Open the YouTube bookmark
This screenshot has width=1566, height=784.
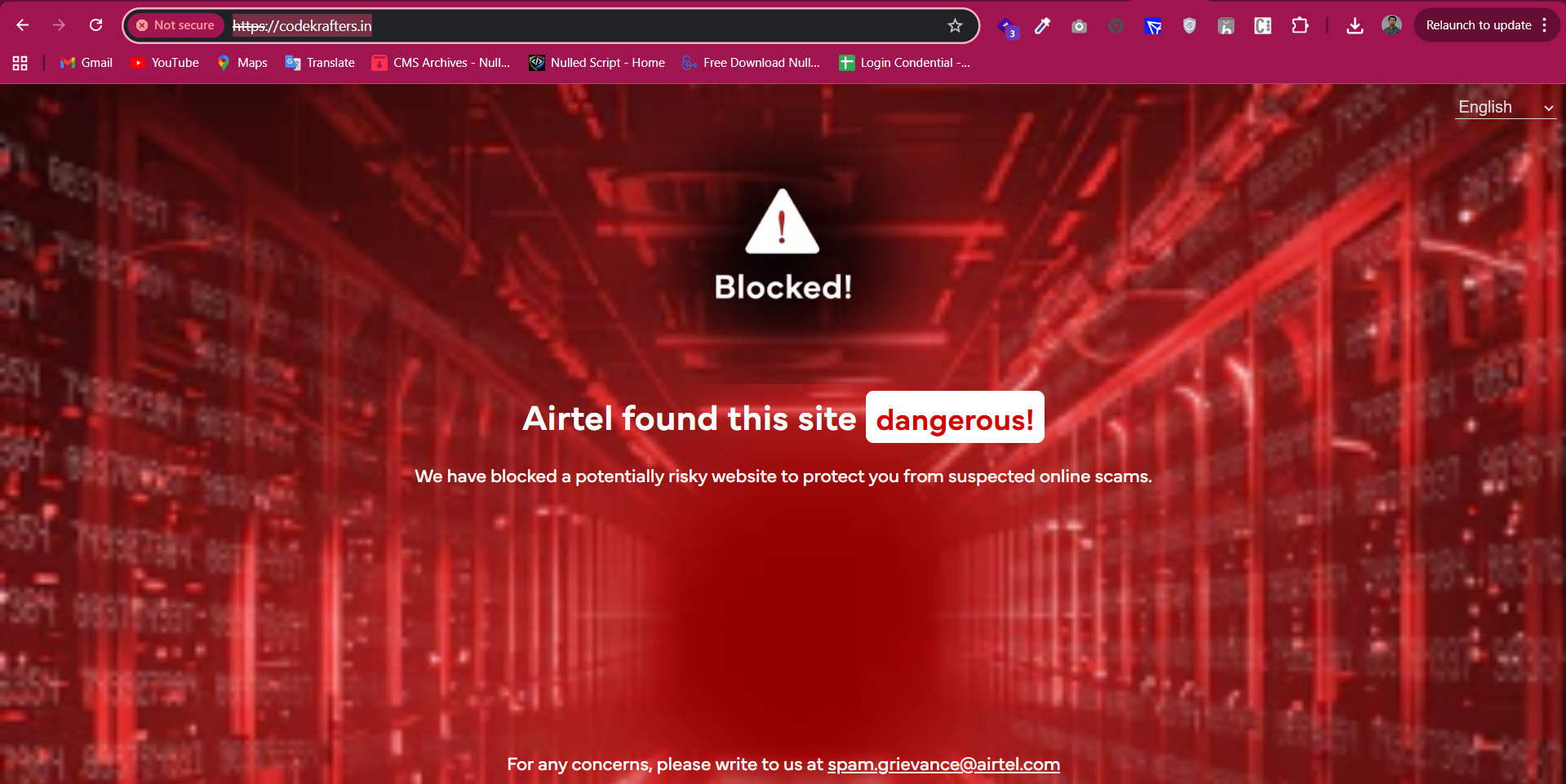click(x=165, y=63)
